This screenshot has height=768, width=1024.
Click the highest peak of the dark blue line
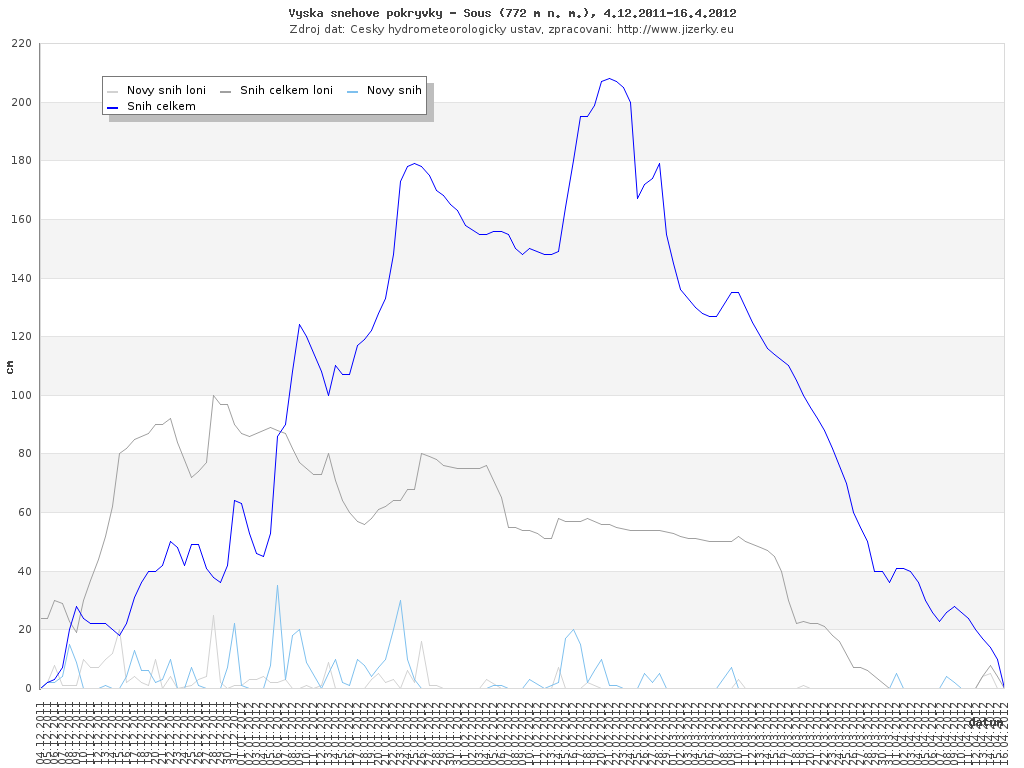tap(609, 78)
